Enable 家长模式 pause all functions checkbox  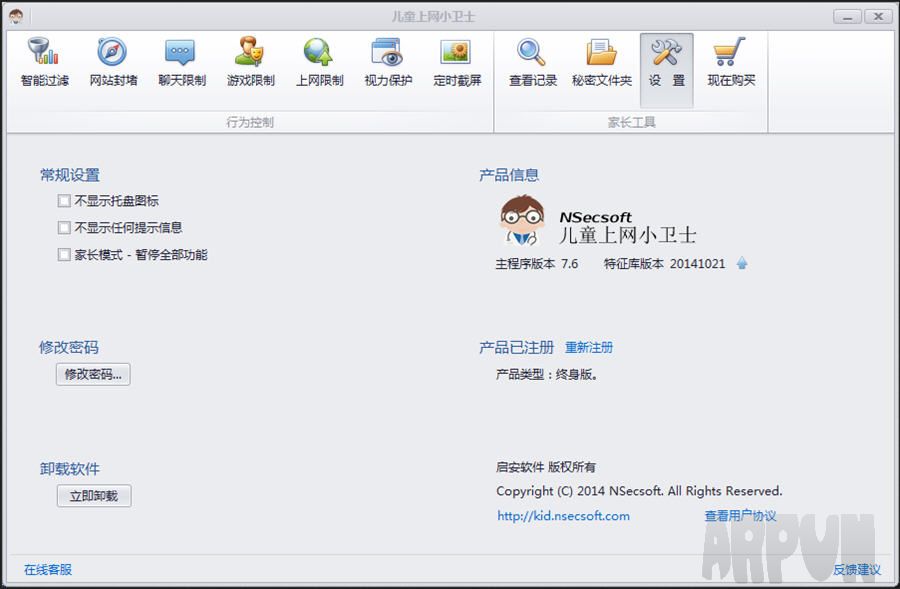[x=65, y=255]
